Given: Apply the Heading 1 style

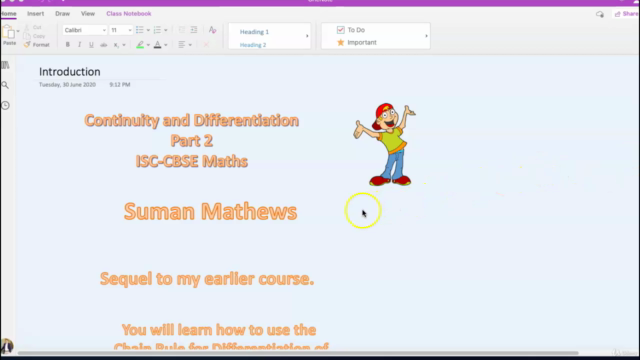Looking at the screenshot, I should 254,32.
